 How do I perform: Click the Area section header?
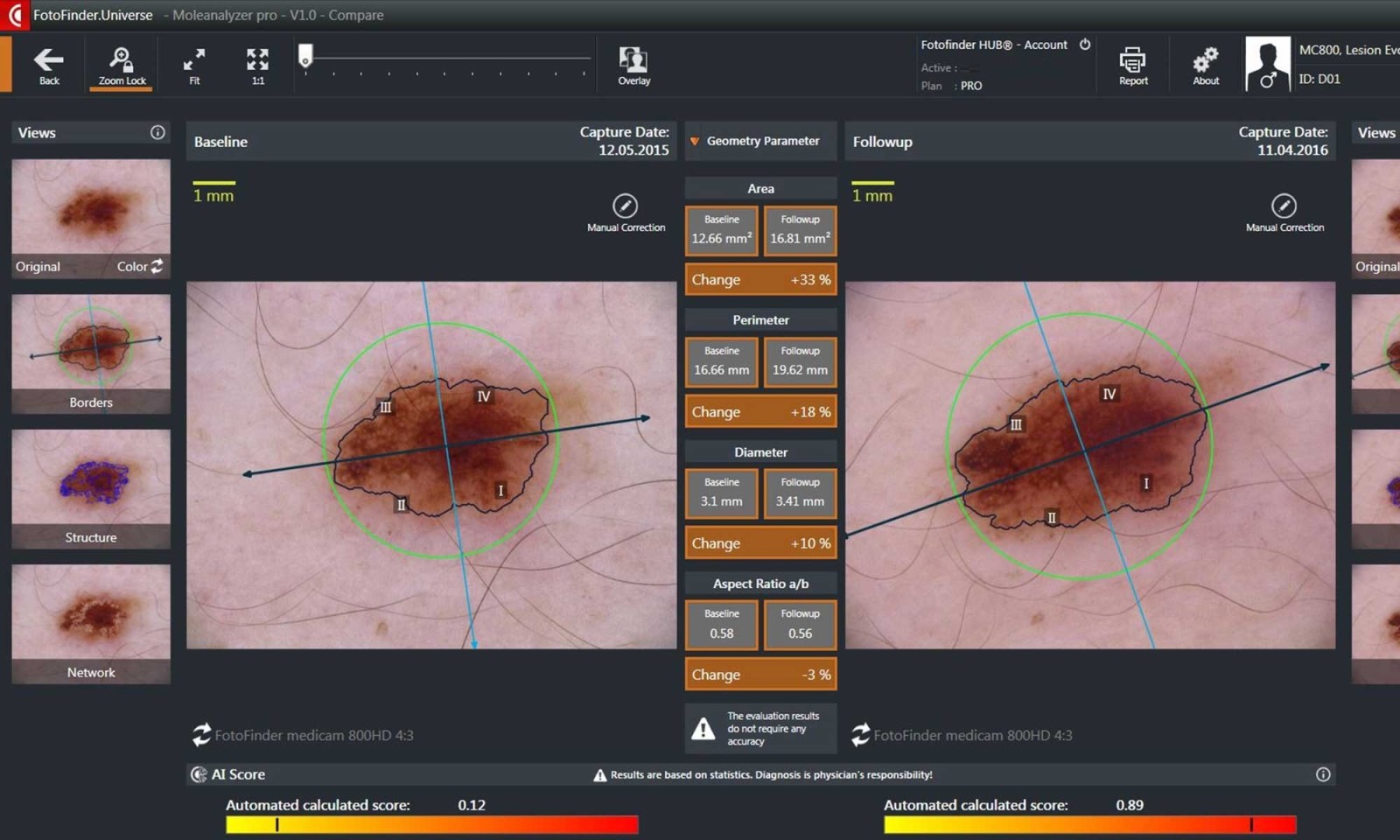[760, 188]
